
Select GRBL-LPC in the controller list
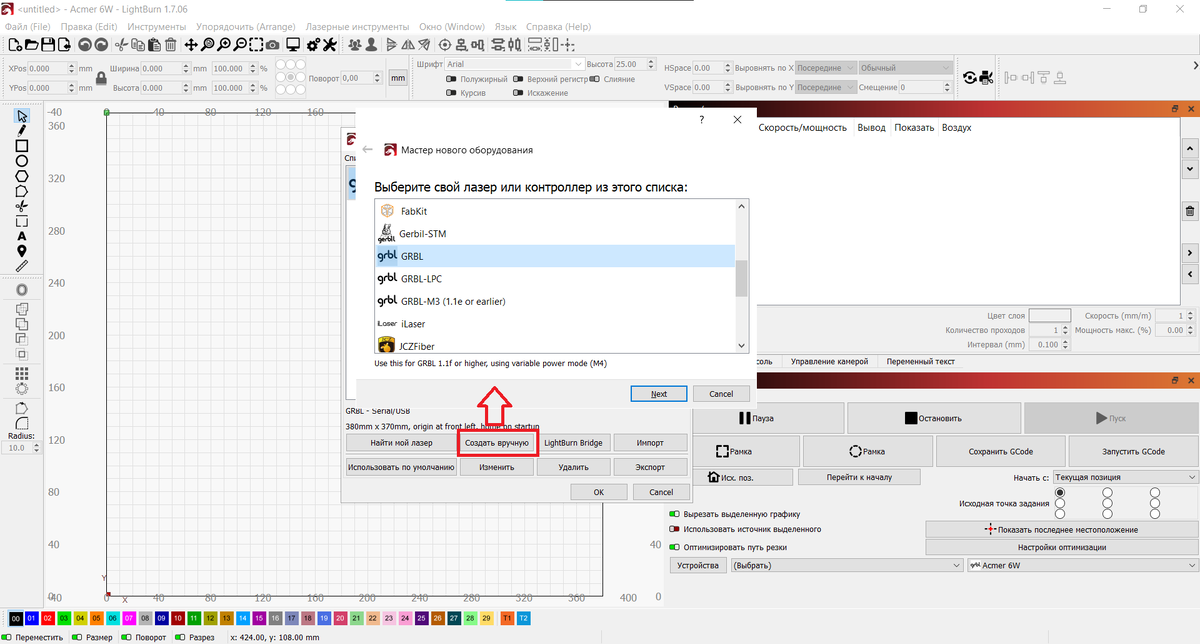[555, 279]
